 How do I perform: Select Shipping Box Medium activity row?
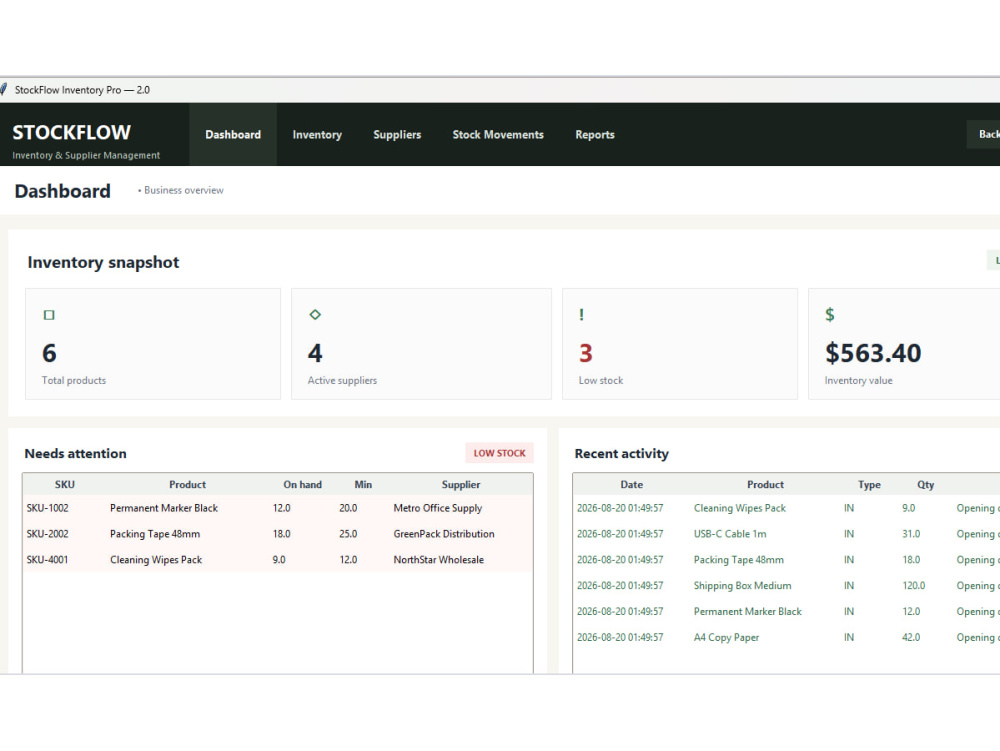[x=786, y=586]
